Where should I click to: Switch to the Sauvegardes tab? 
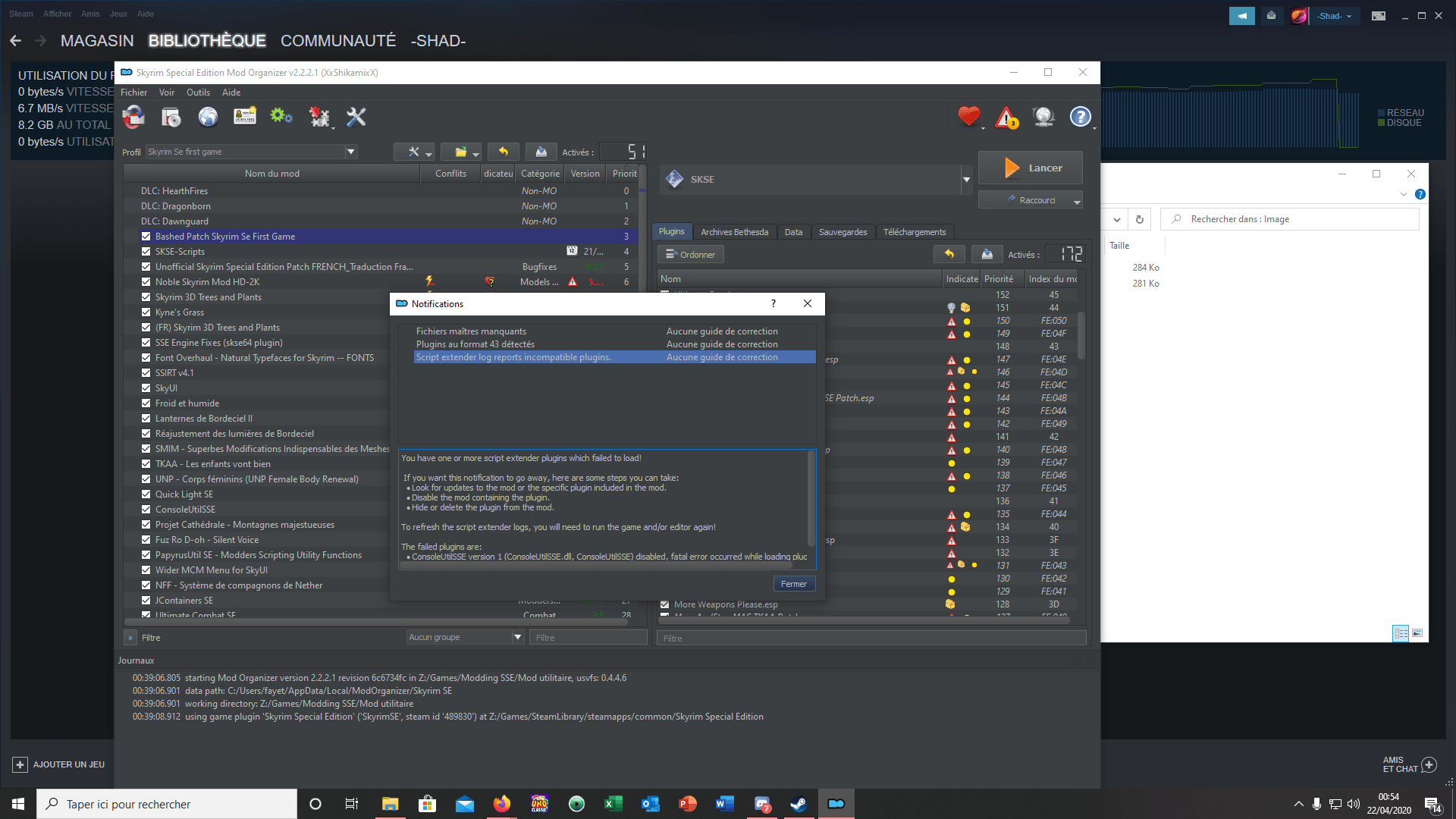tap(843, 232)
